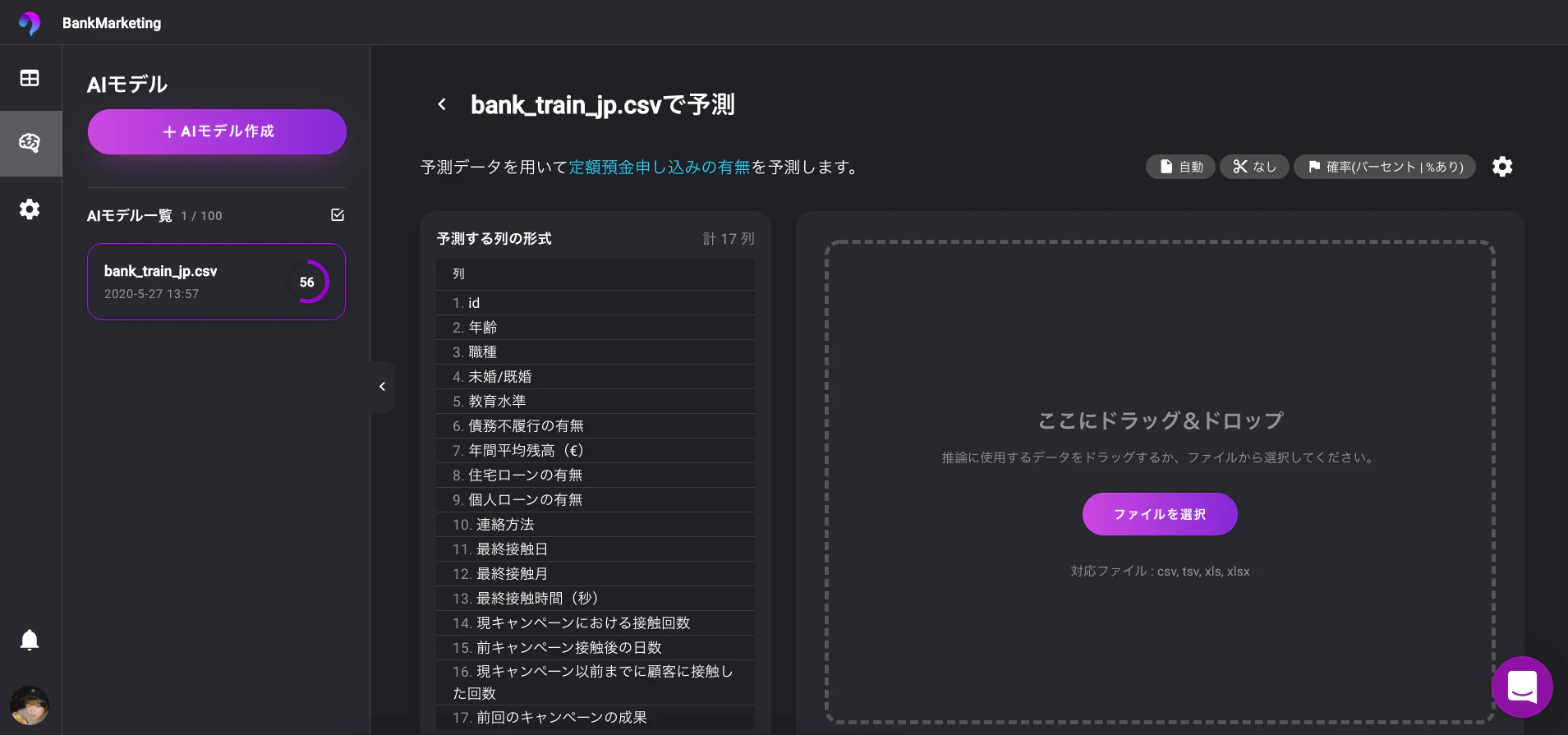Open the chat support bubble

pos(1522,687)
